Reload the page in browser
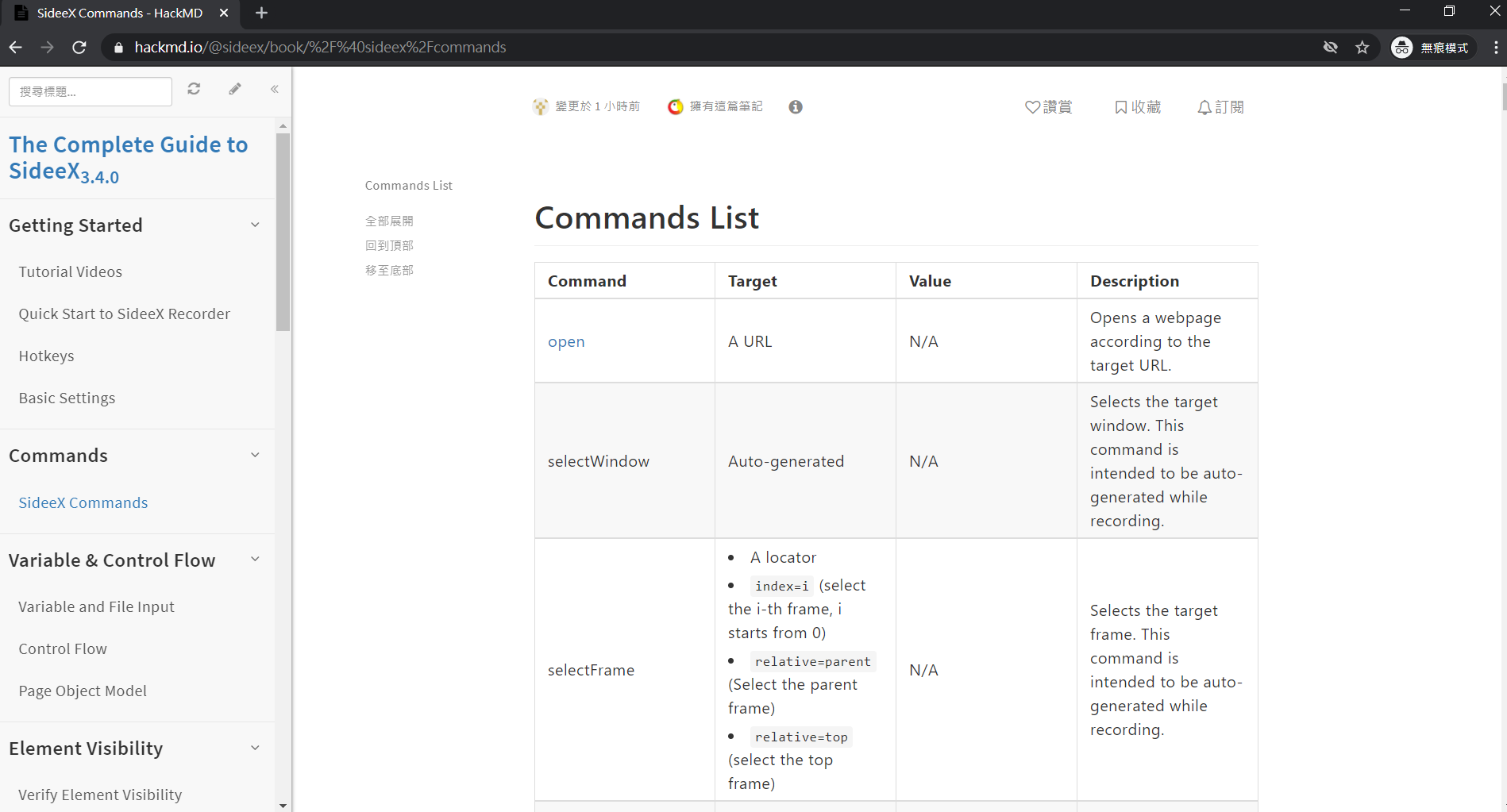 (x=79, y=48)
